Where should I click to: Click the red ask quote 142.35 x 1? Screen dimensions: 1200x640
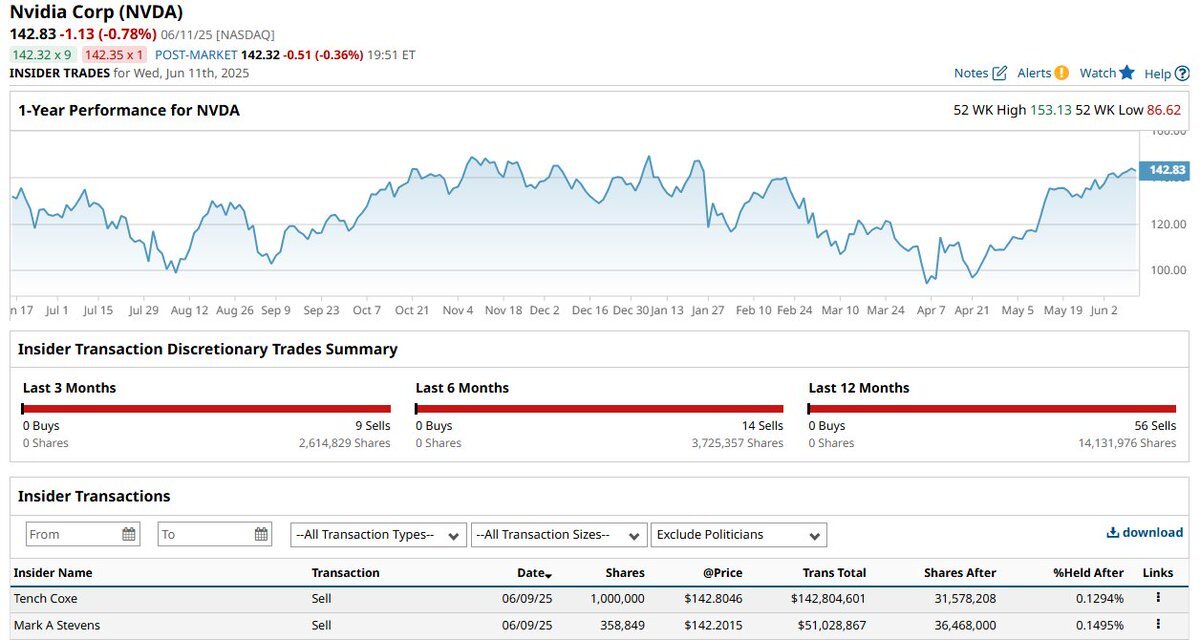(114, 55)
